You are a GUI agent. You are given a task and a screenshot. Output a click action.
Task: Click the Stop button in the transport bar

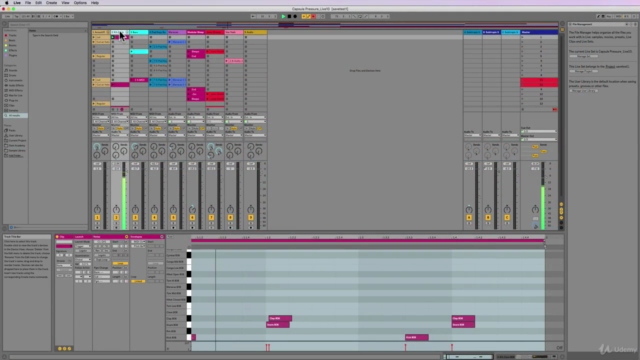[x=289, y=16]
